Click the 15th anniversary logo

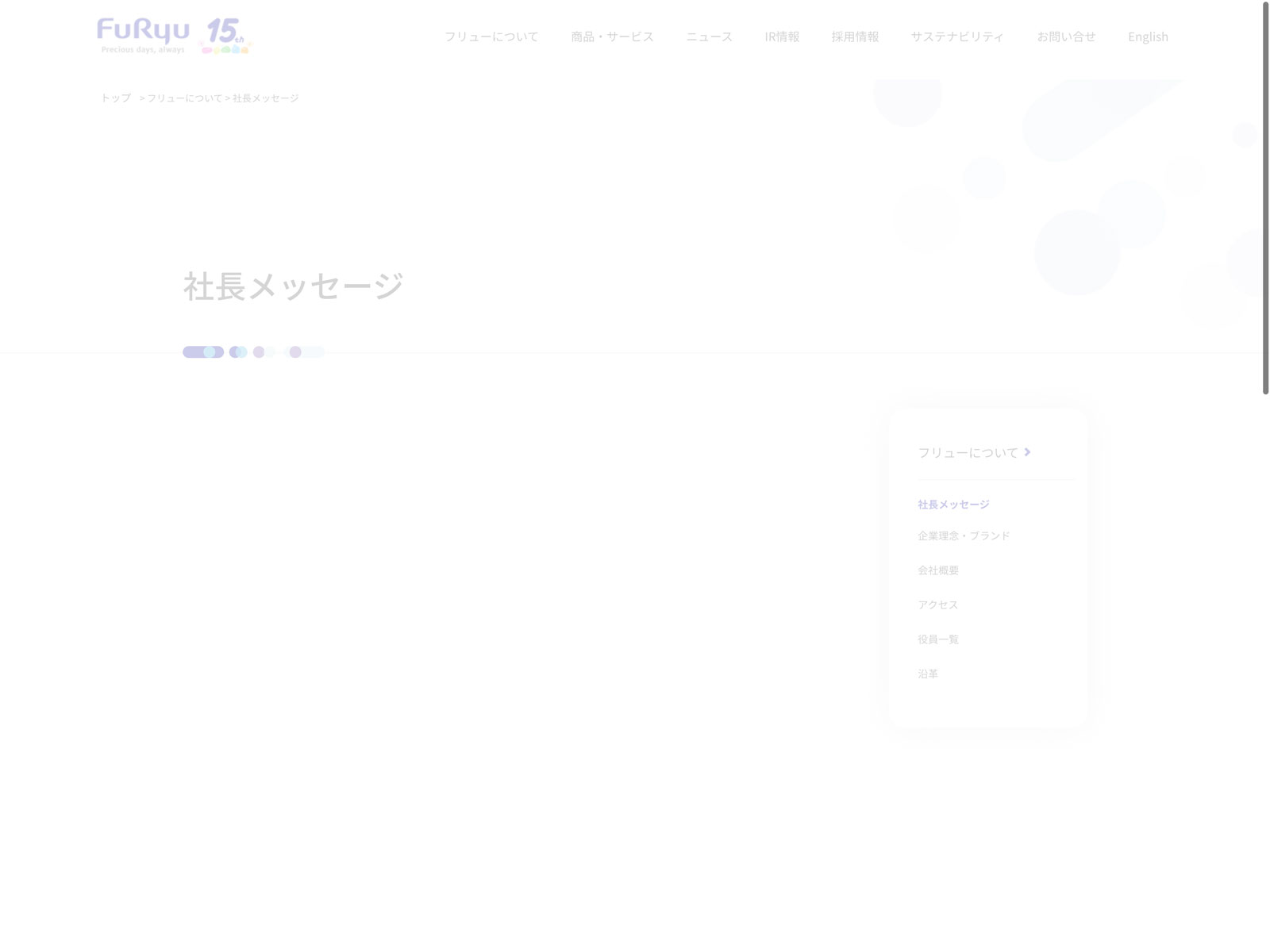point(225,36)
